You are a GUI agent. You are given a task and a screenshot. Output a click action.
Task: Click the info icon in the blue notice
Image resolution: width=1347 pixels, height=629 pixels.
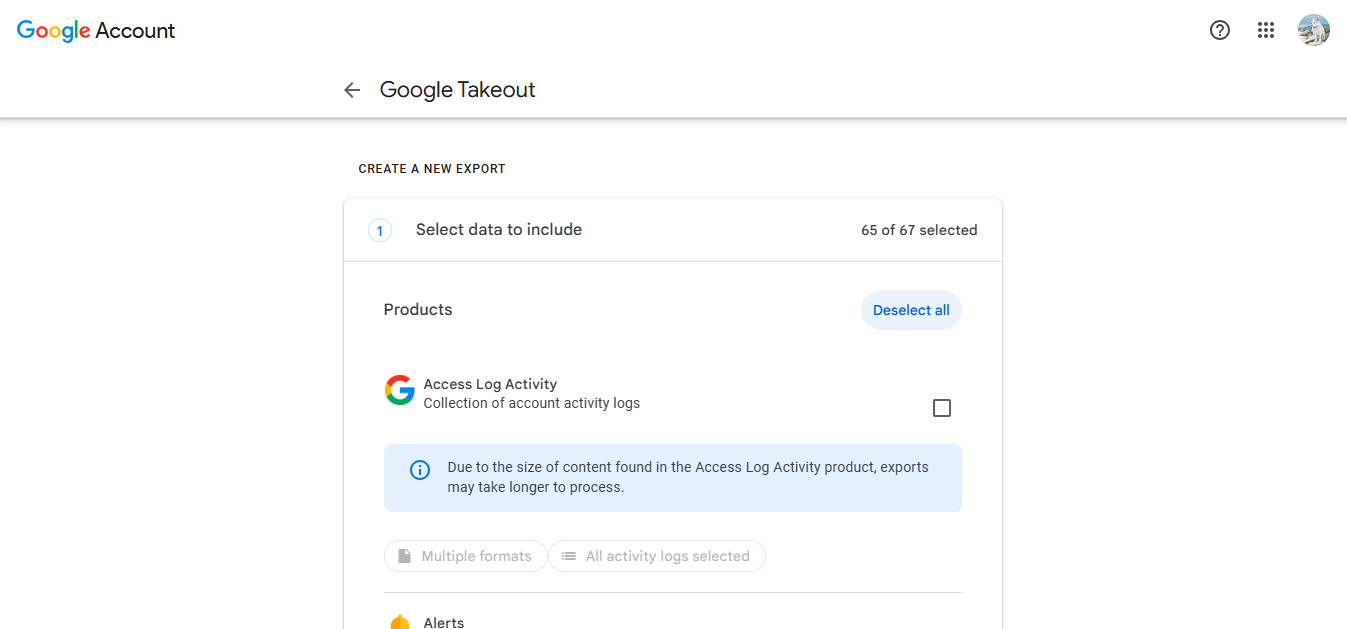point(420,470)
